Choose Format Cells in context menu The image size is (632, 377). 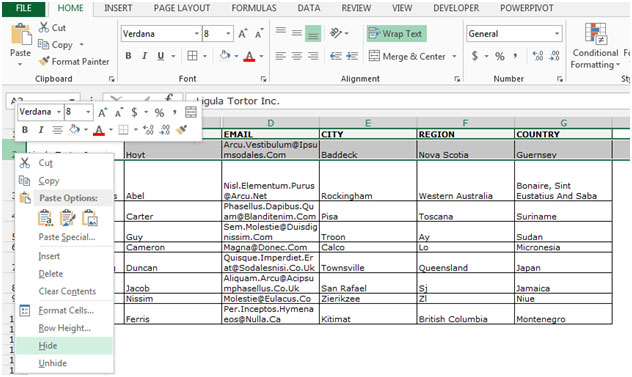(x=64, y=310)
